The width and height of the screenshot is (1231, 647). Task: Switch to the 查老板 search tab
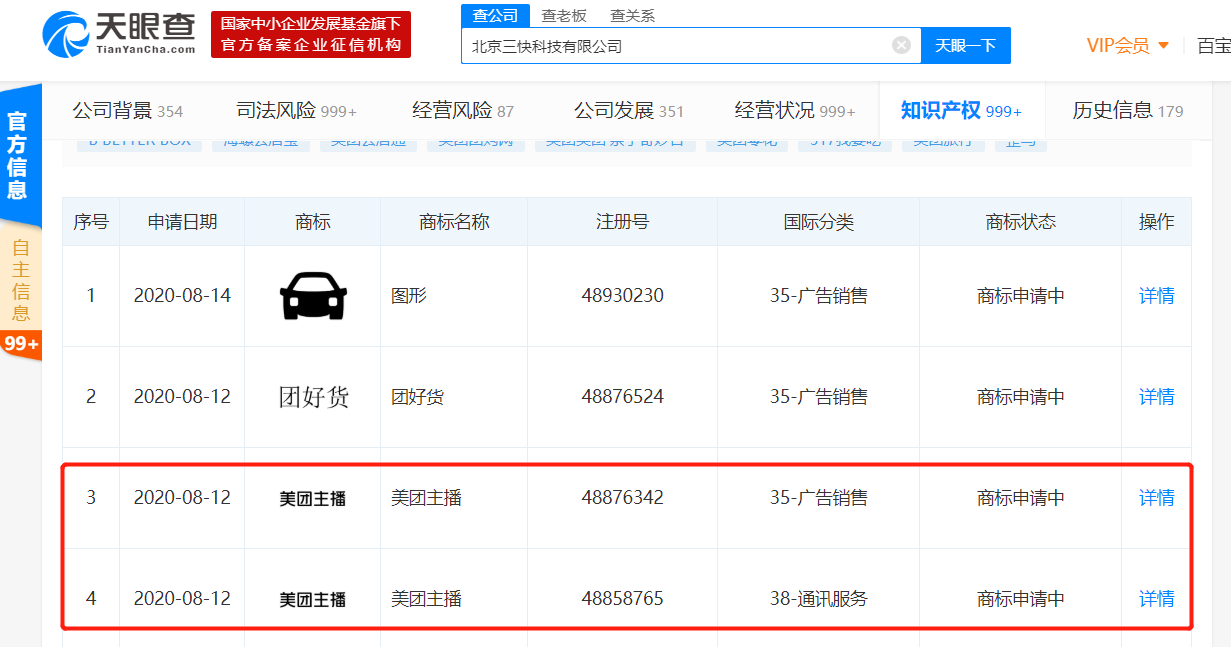564,15
